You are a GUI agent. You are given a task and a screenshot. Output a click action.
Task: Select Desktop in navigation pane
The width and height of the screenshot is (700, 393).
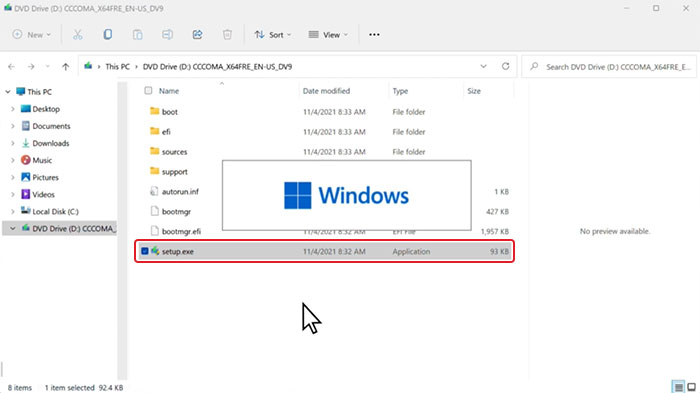point(46,109)
